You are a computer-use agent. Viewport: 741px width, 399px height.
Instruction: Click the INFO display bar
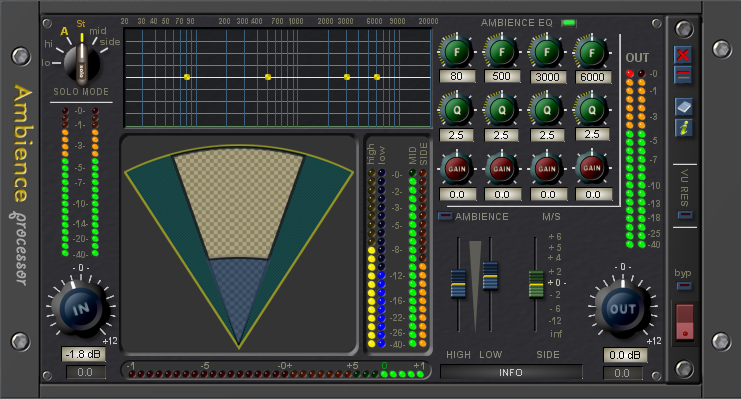coord(511,372)
